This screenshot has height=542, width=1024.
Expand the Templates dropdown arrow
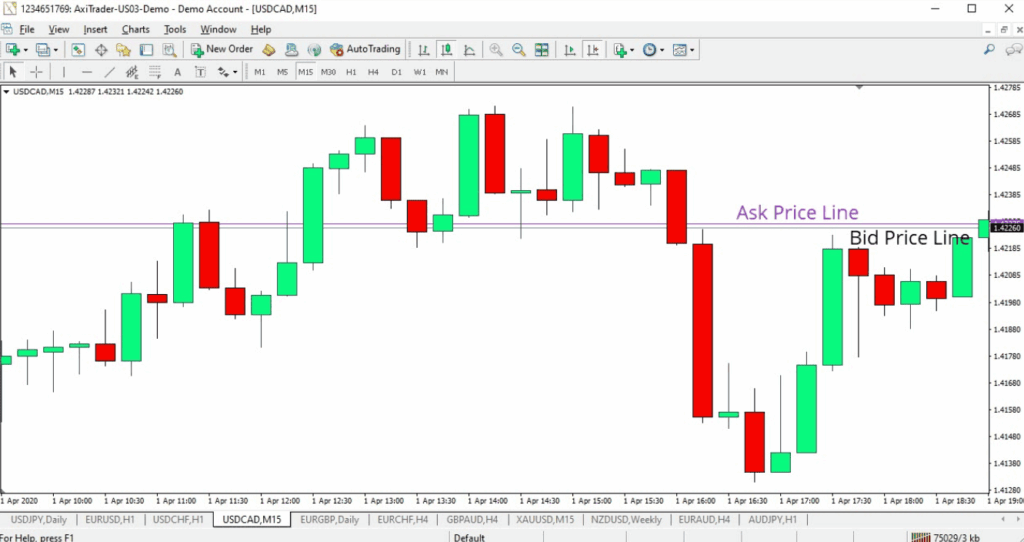tap(692, 50)
